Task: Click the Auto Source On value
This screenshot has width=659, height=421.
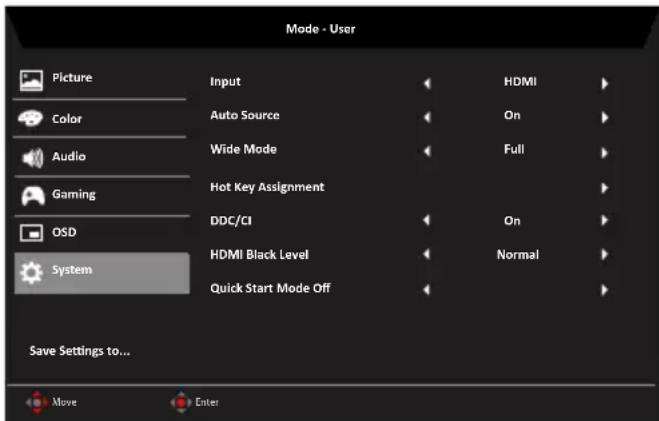Action: pos(512,115)
